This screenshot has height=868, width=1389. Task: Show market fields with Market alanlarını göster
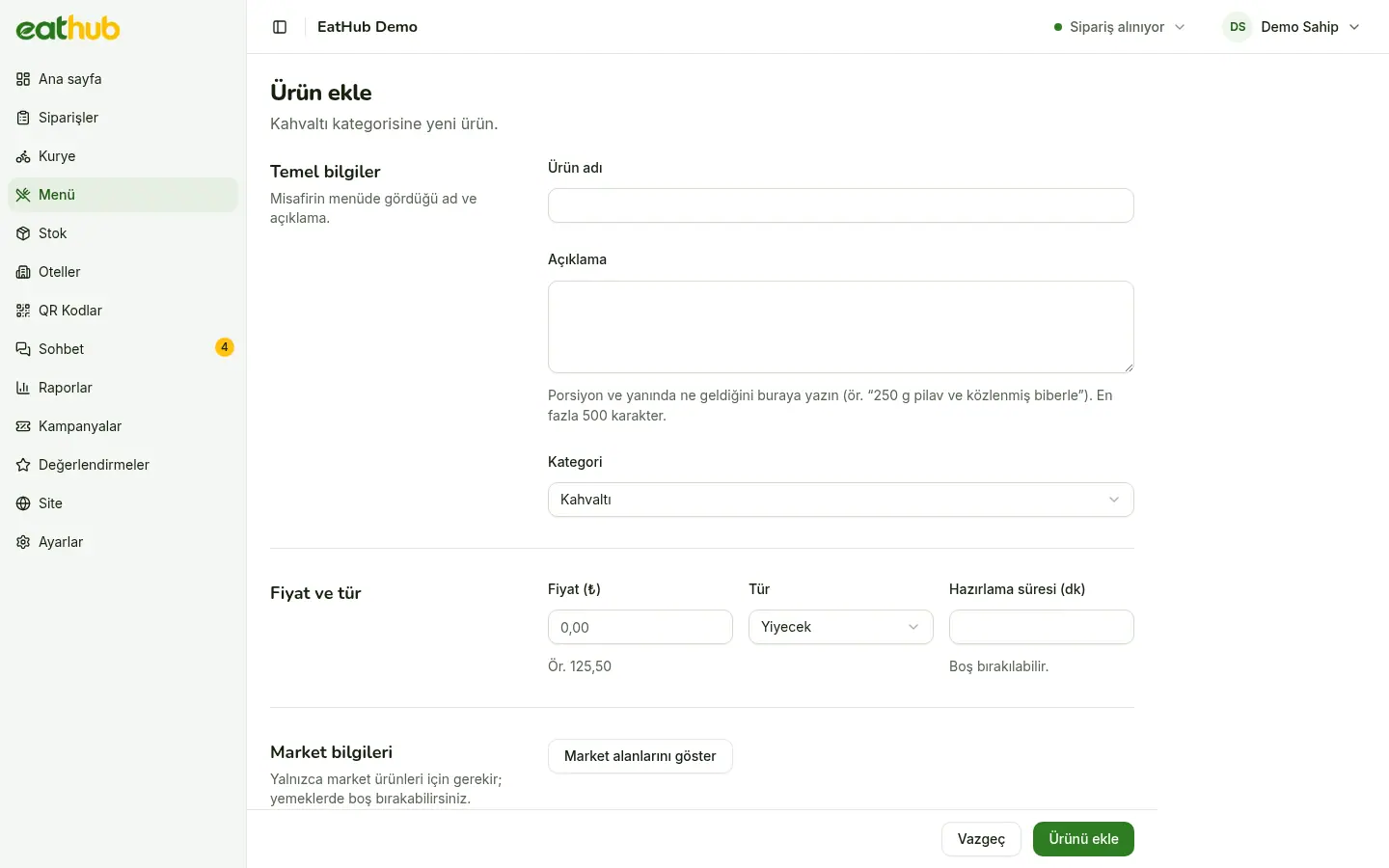pos(640,756)
